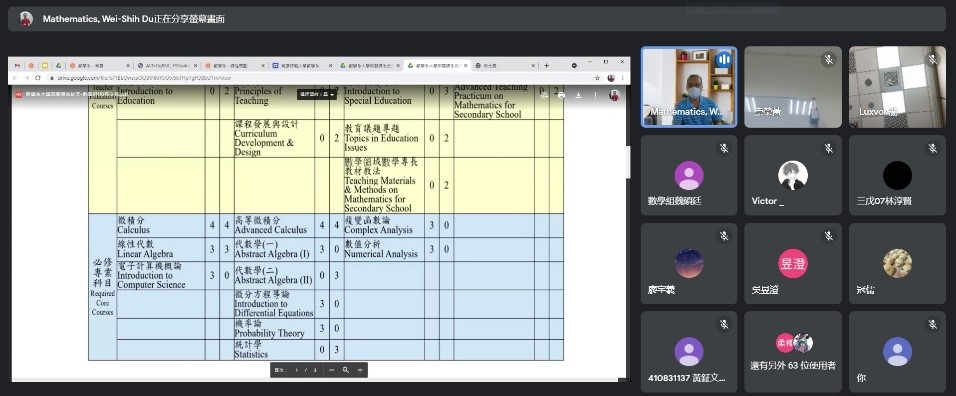Viewport: 956px width, 396px height.
Task: Switch to the last browser tab on the right
Action: 504,65
